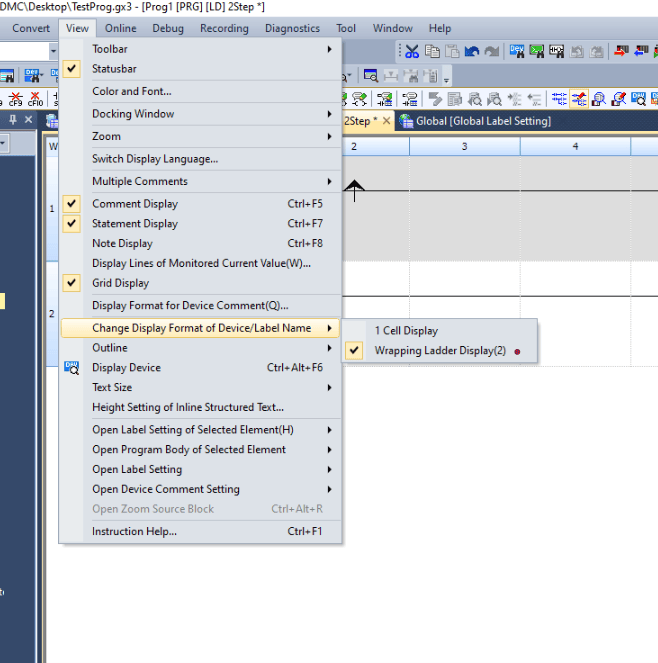Click the Cut scissors icon
This screenshot has width=658, height=663.
click(x=411, y=52)
